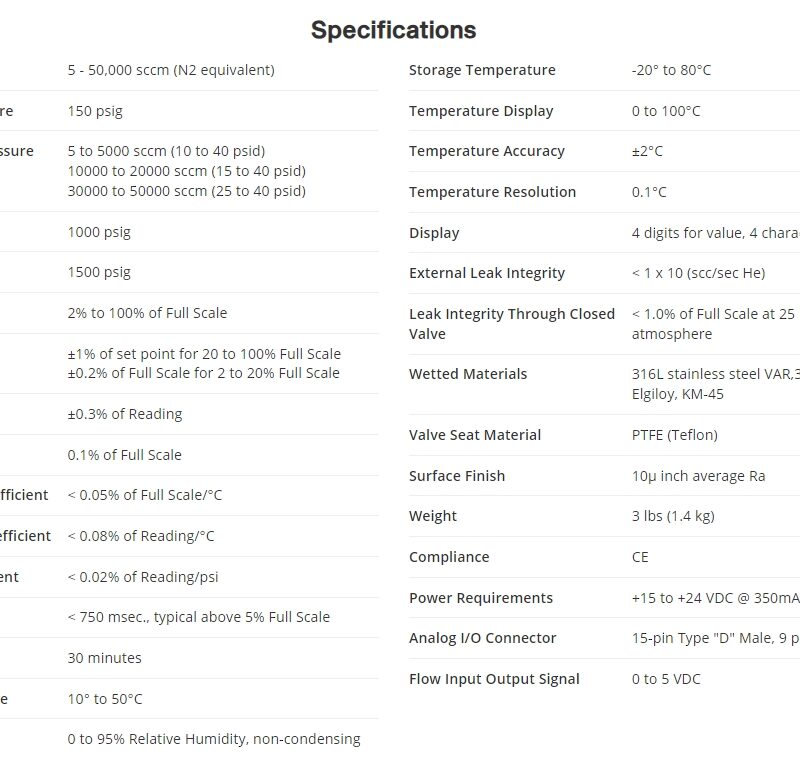Click the Weight row label

(433, 516)
